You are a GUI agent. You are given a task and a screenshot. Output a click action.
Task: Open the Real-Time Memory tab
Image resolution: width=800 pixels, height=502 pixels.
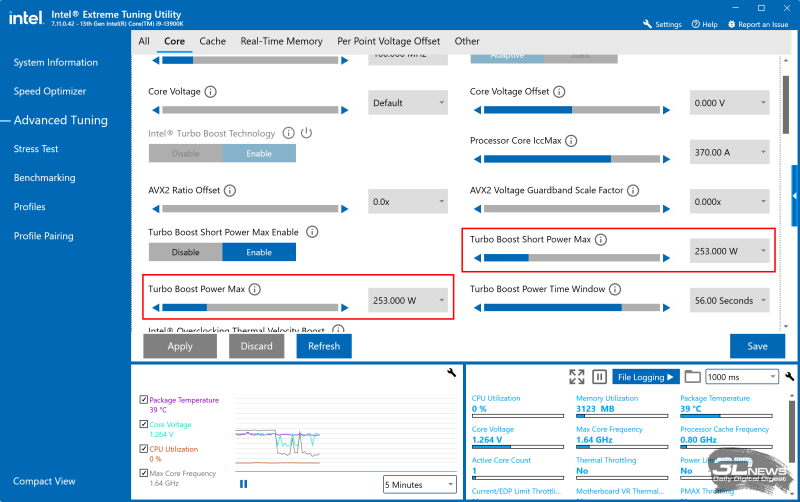(x=281, y=41)
